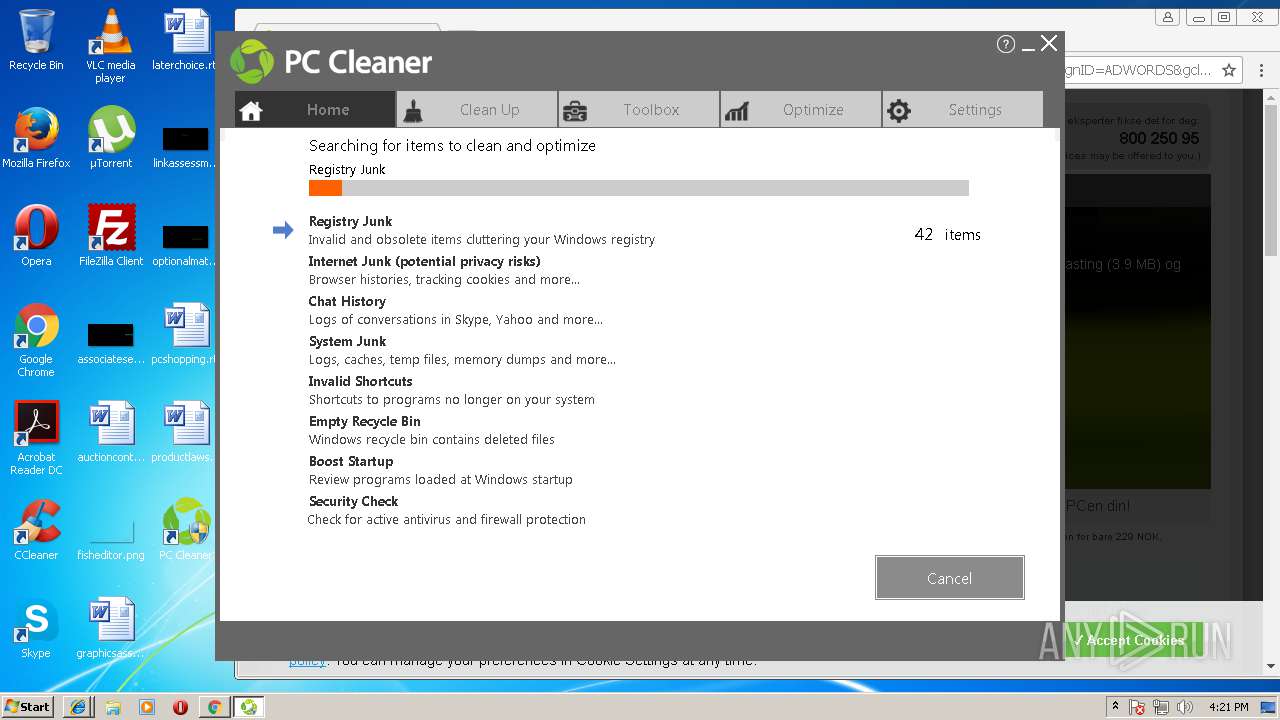Open the Opera desktop shortcut
Viewport: 1280px width, 720px height.
(36, 236)
